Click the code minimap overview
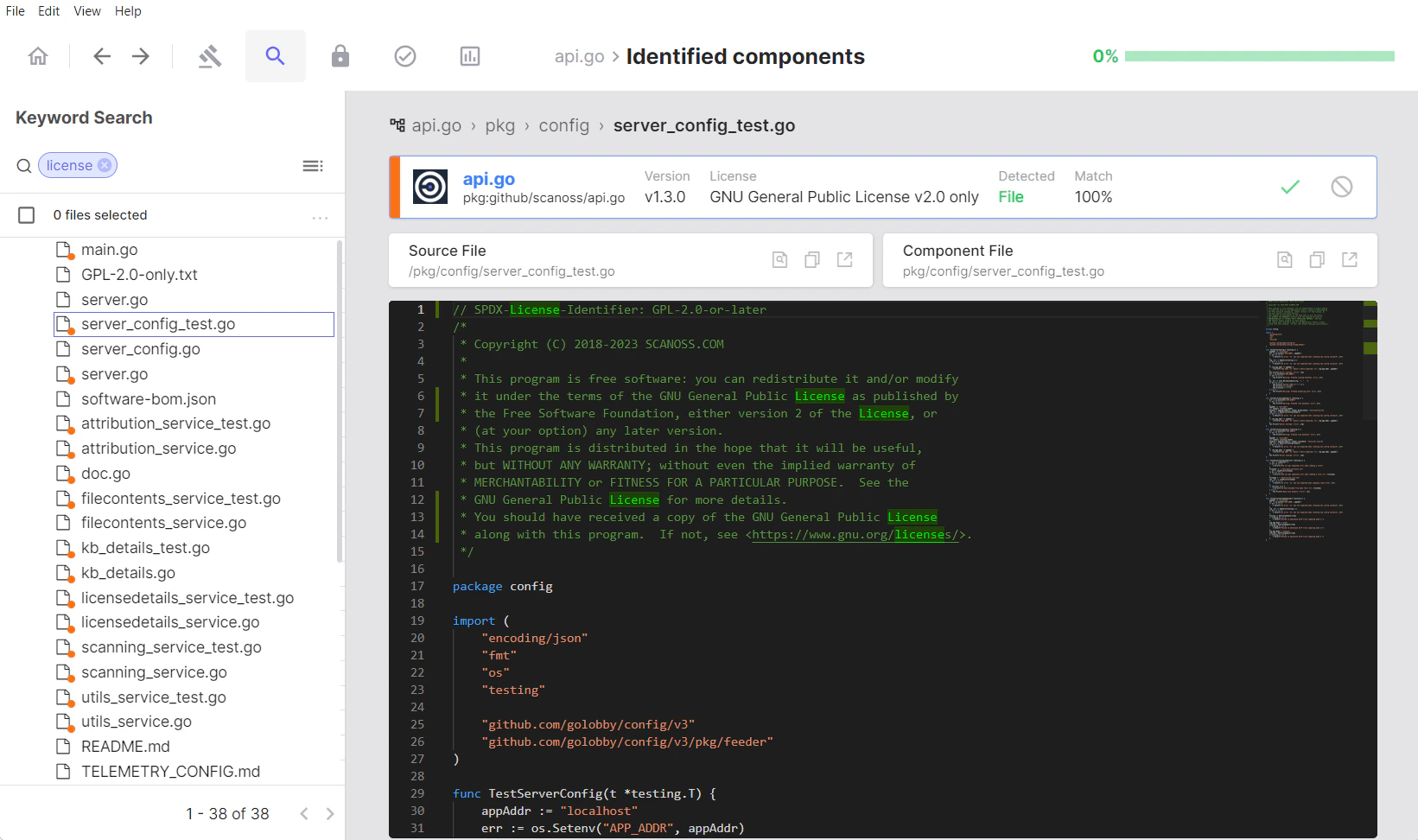This screenshot has width=1418, height=840. (x=1313, y=421)
